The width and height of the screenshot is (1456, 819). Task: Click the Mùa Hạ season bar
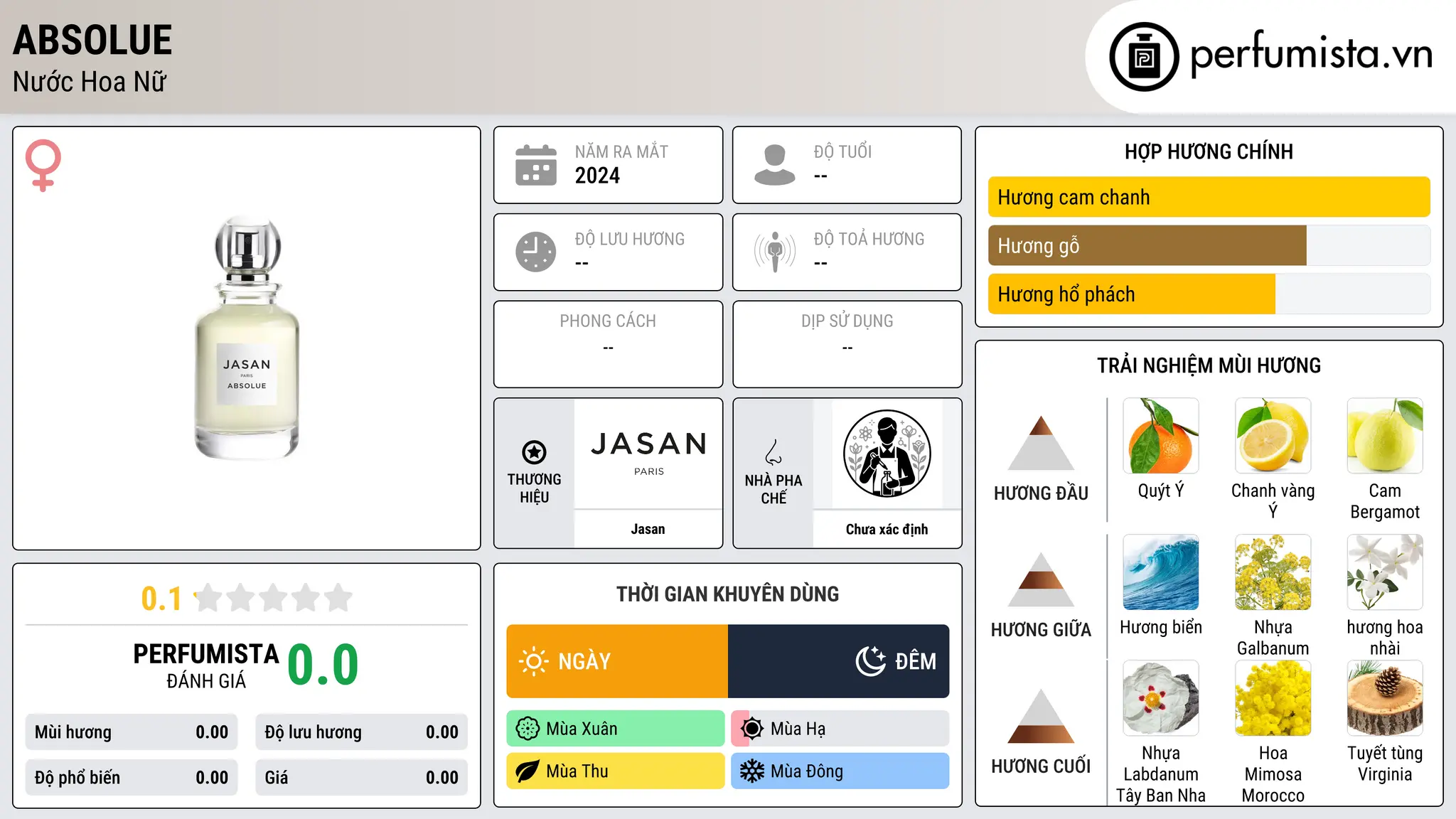(x=840, y=729)
